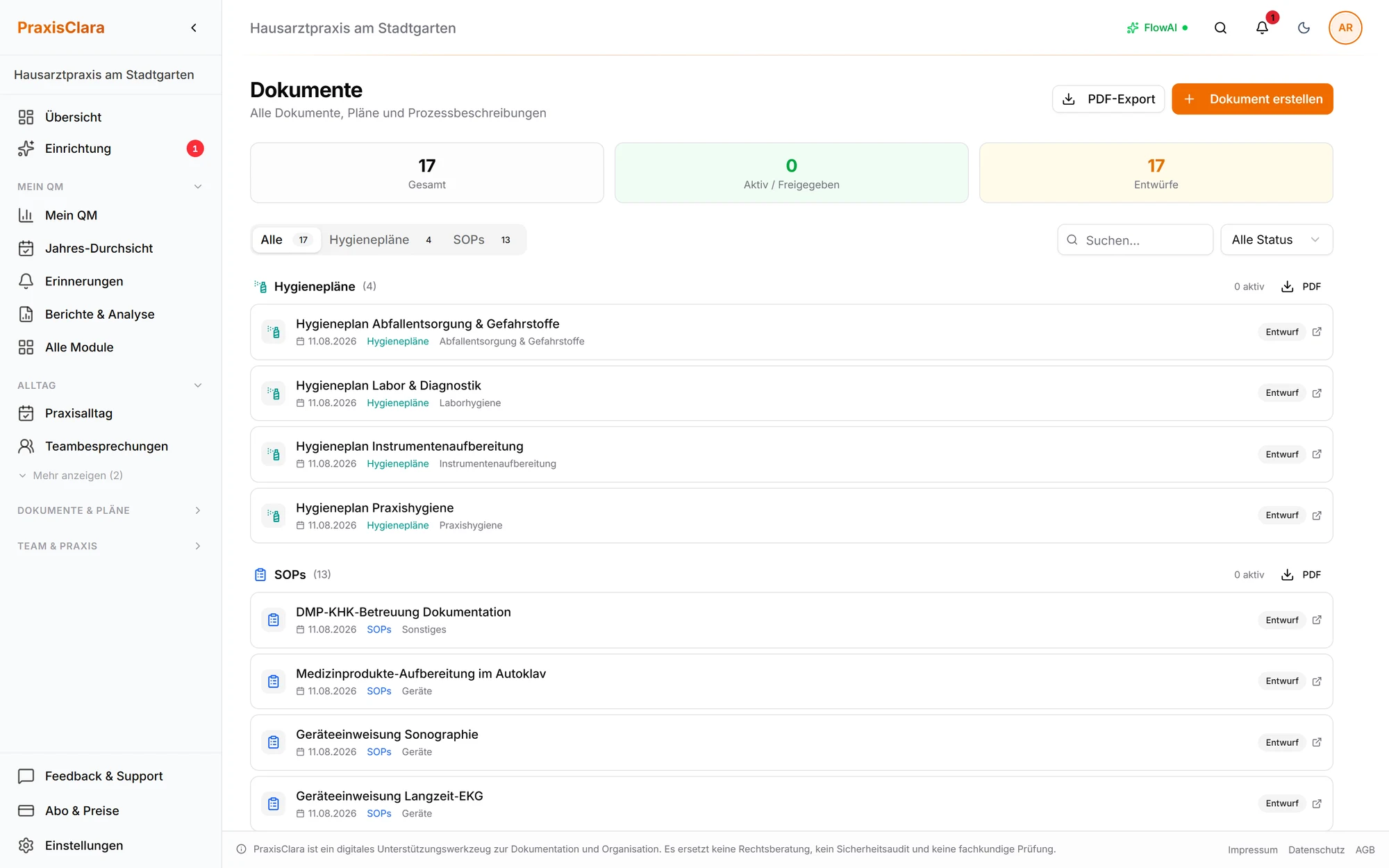Viewport: 1389px width, 868px height.
Task: Focus the Suchen search field
Action: pos(1135,240)
